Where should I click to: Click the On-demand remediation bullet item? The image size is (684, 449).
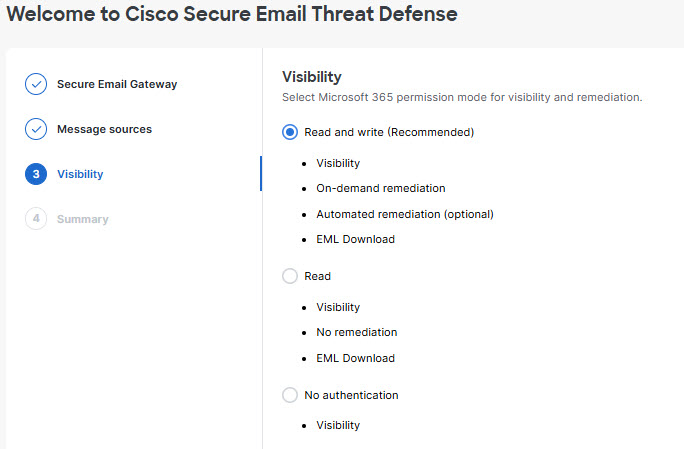click(x=380, y=188)
